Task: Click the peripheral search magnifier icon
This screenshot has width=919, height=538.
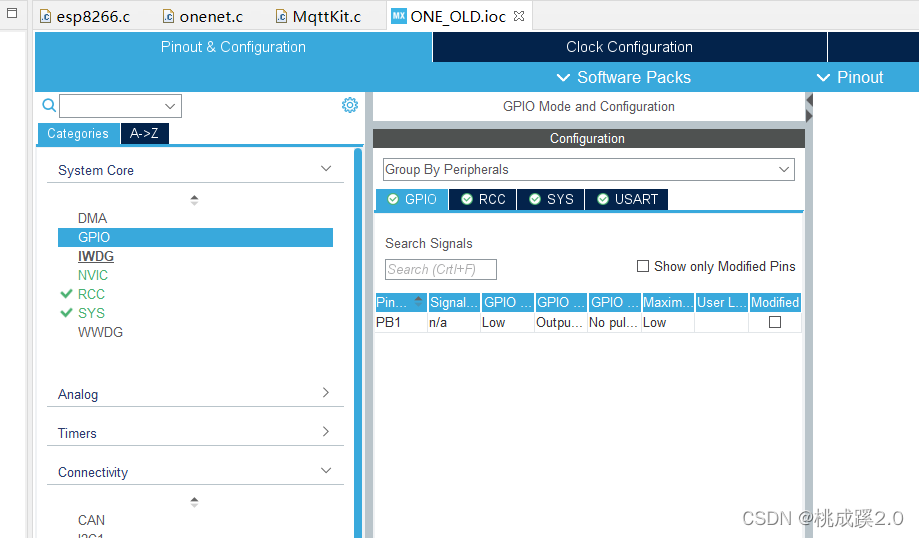Action: [49, 105]
